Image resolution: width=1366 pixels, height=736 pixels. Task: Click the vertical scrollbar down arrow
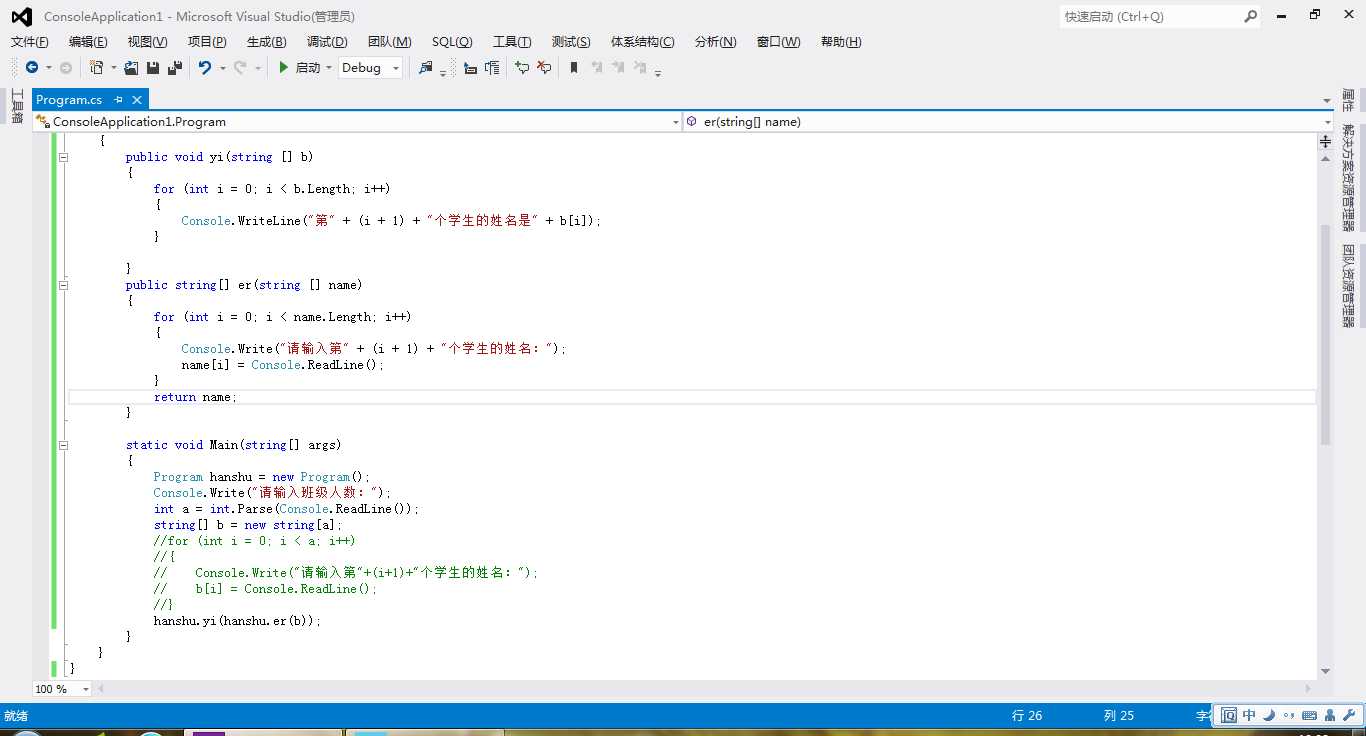[1326, 672]
